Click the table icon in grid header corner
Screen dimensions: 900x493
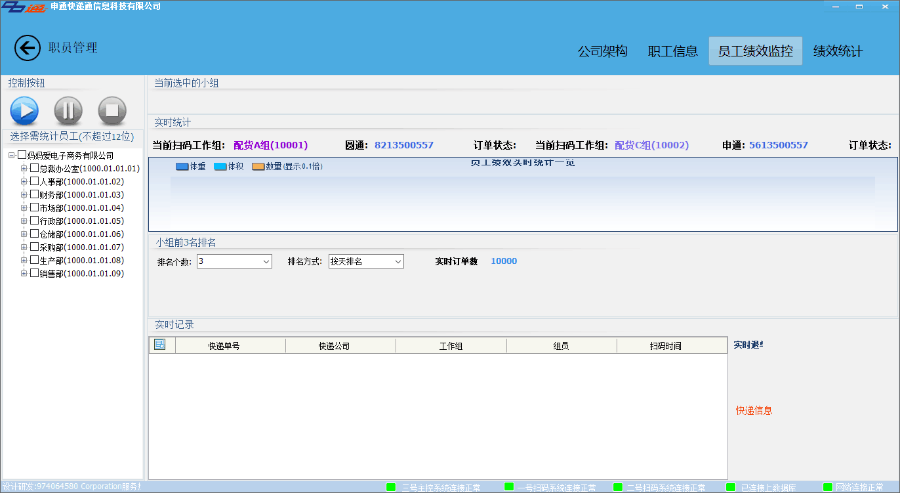pos(160,345)
